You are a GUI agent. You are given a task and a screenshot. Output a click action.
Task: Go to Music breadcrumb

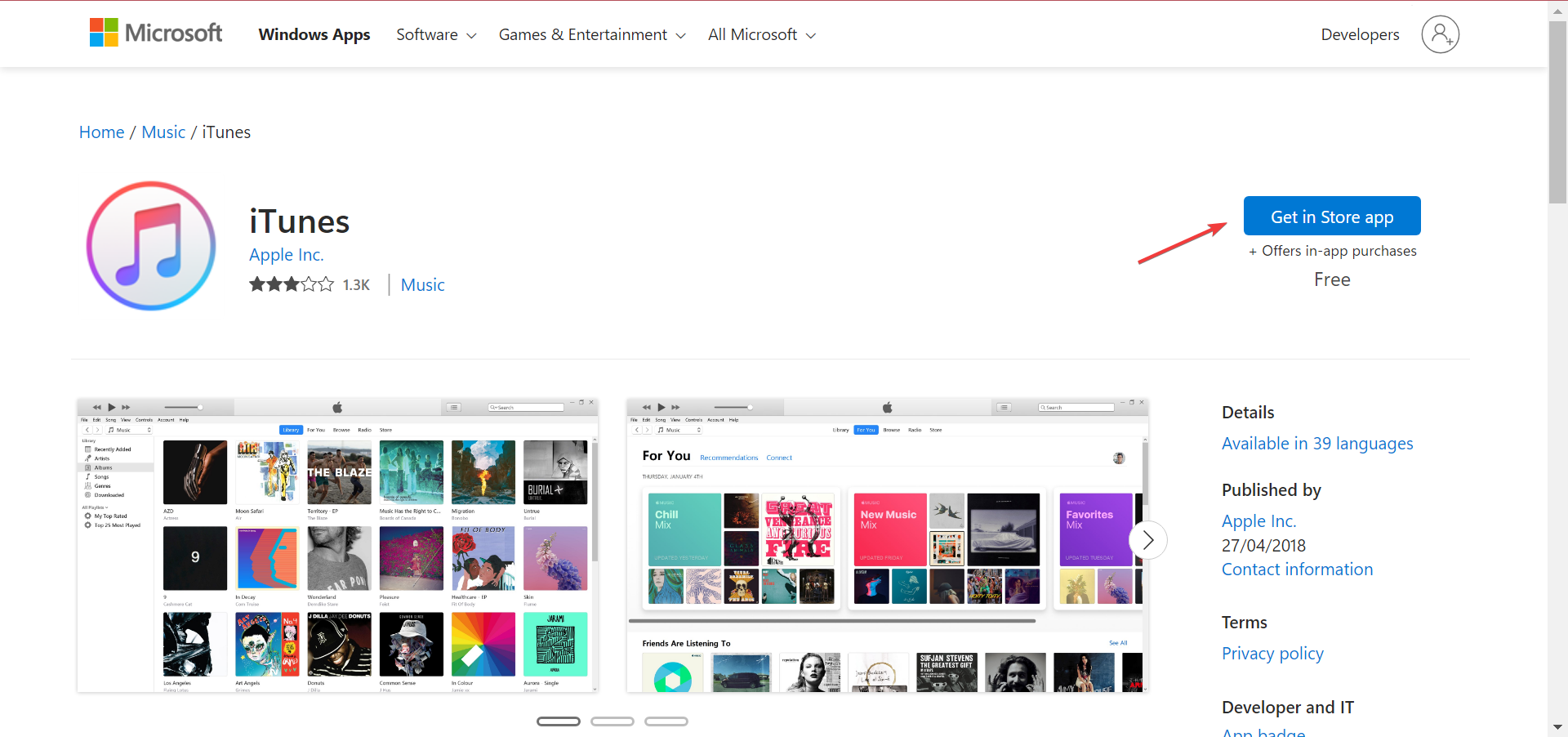[x=163, y=132]
